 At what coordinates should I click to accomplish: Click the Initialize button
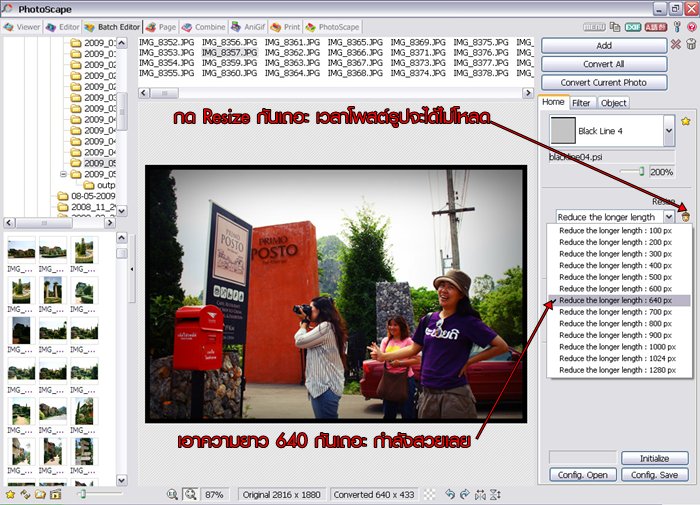(x=654, y=458)
